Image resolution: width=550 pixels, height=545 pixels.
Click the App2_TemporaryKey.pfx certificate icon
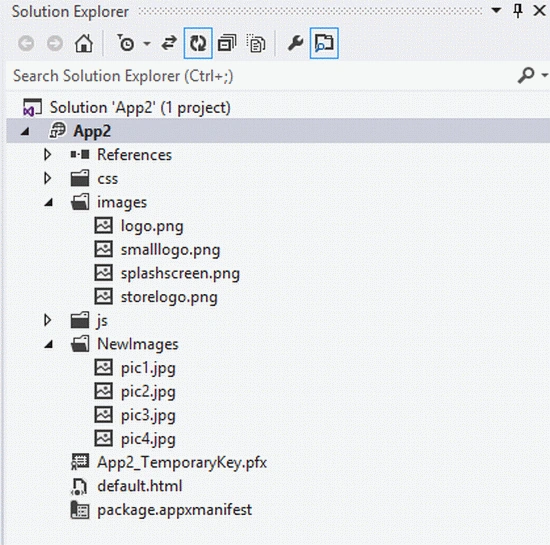pos(80,462)
